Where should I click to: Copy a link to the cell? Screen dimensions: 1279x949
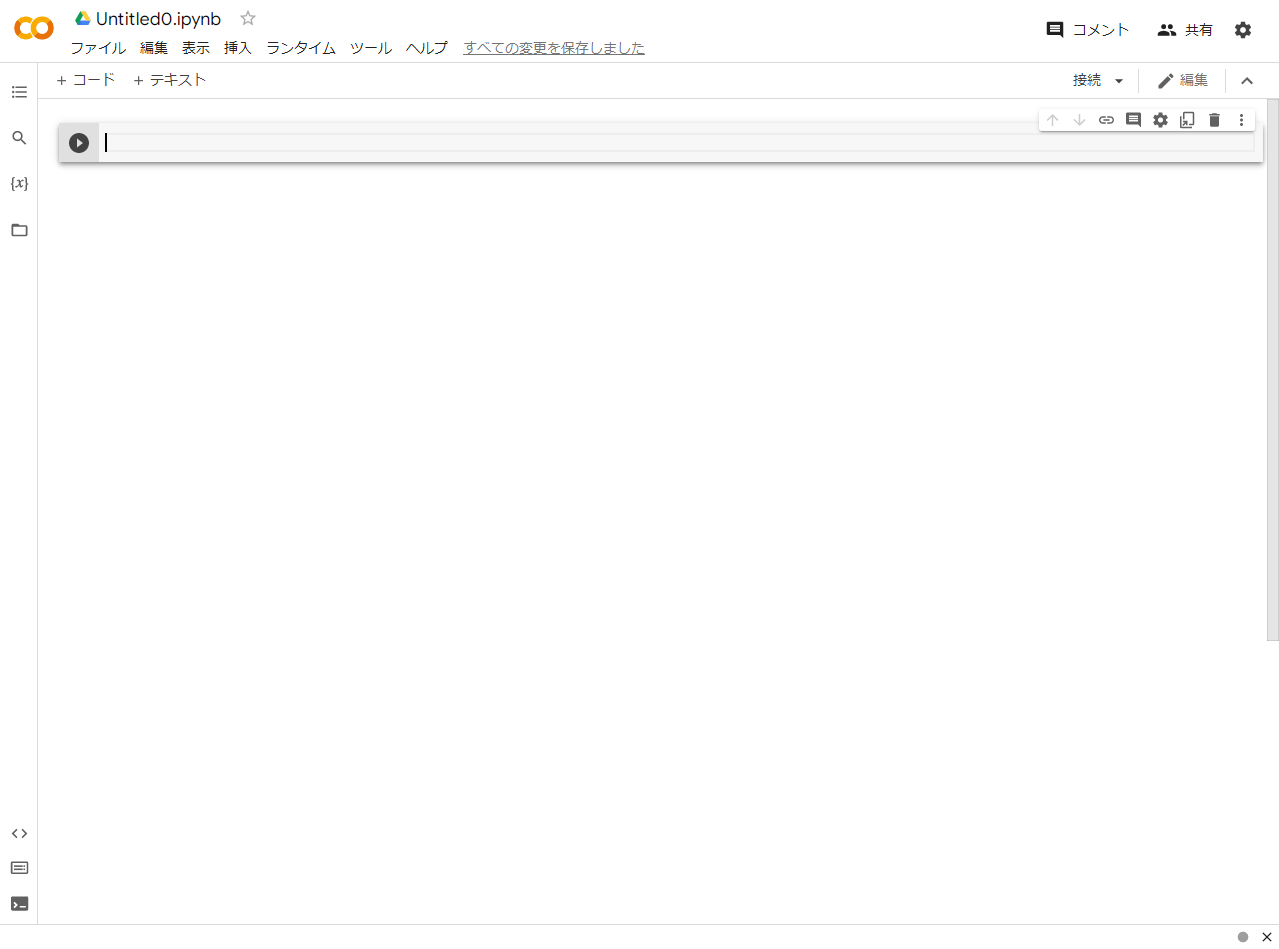[x=1106, y=120]
